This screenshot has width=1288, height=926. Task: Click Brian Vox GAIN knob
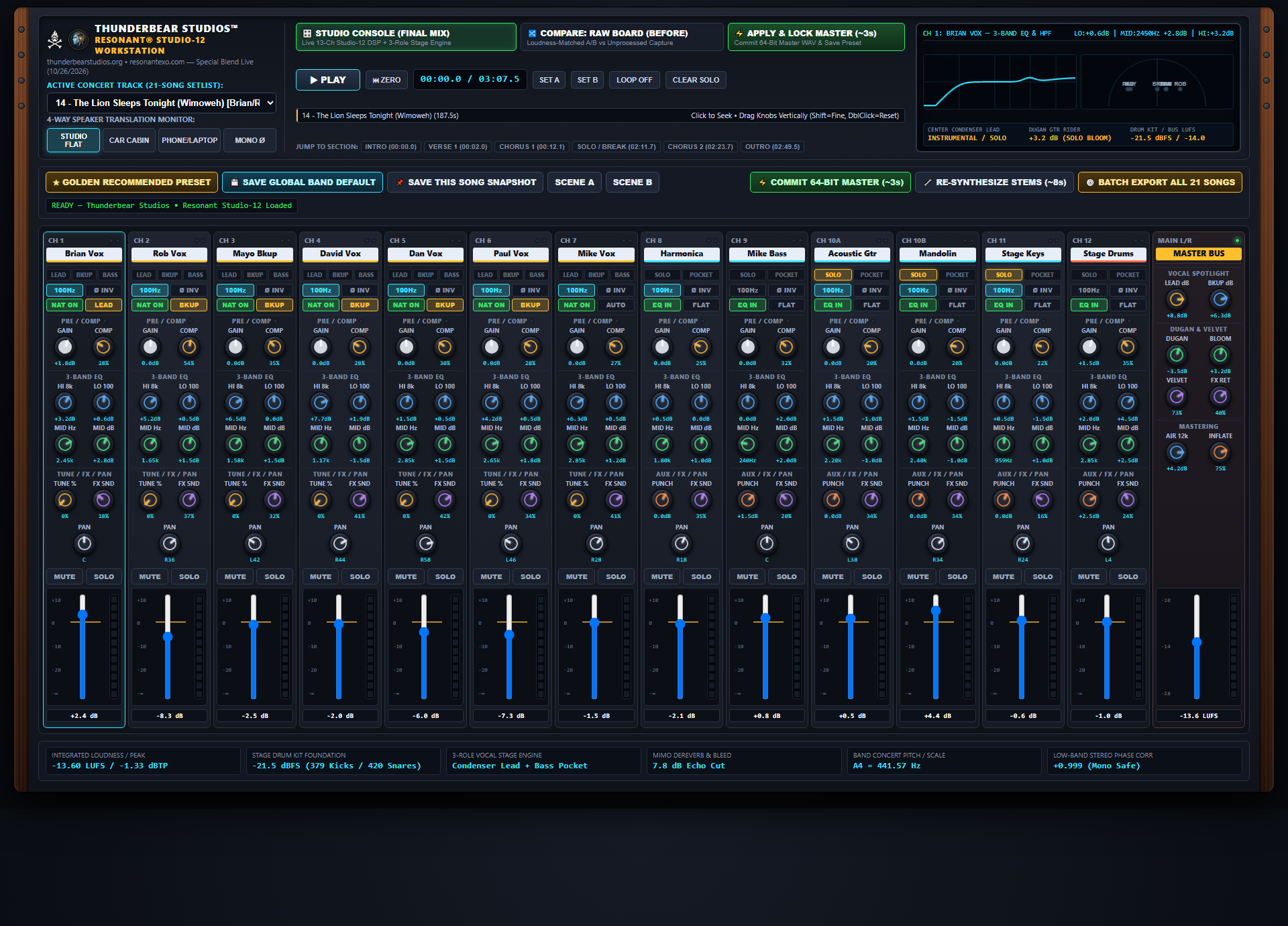(65, 347)
